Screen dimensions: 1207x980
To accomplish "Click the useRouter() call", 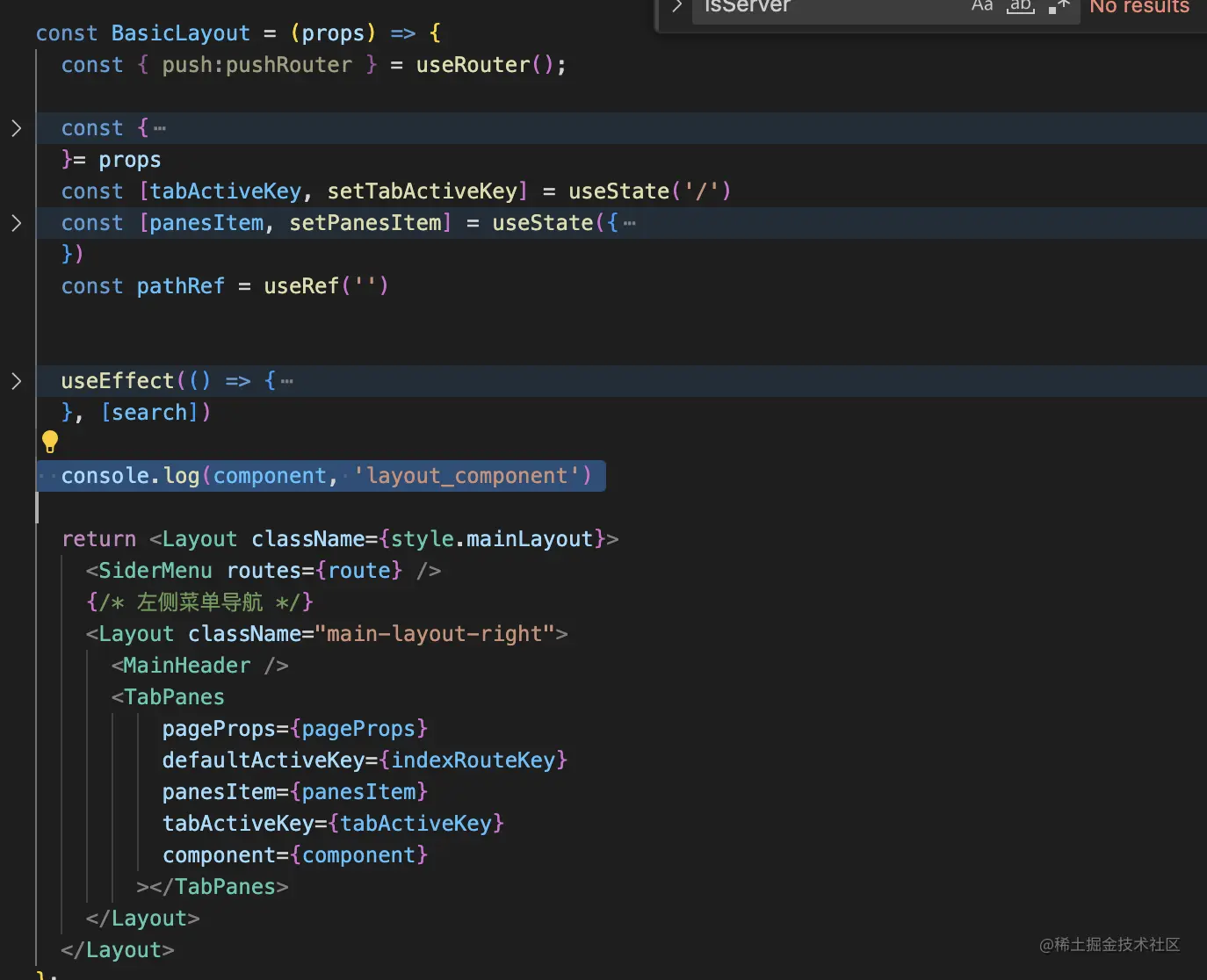I will (485, 65).
